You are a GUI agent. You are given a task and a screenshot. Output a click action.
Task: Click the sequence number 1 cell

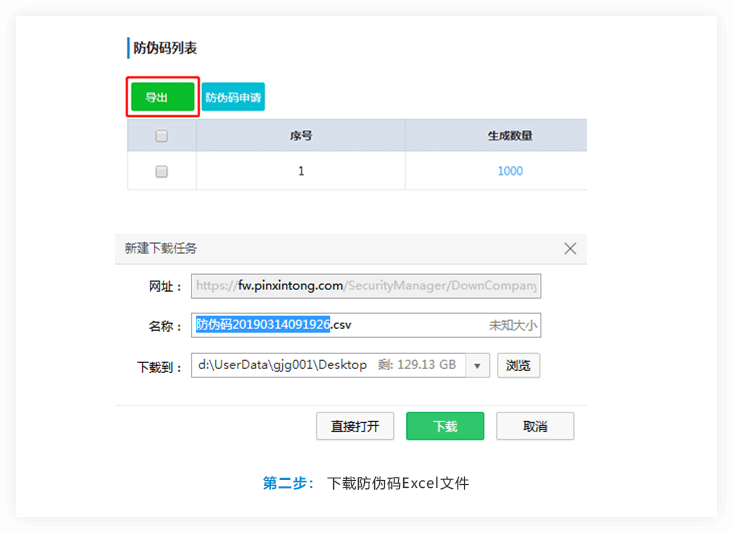[301, 171]
